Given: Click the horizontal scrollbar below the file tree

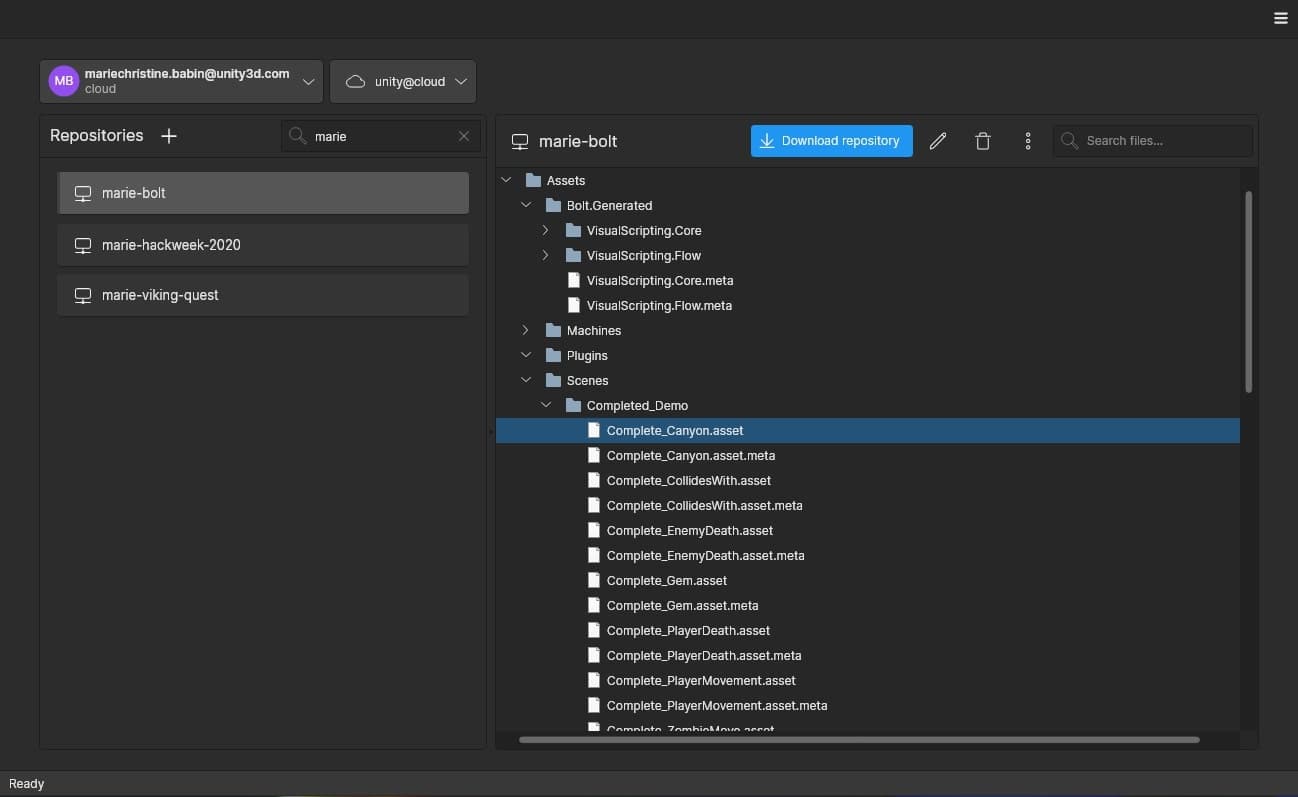Looking at the screenshot, I should coord(860,740).
